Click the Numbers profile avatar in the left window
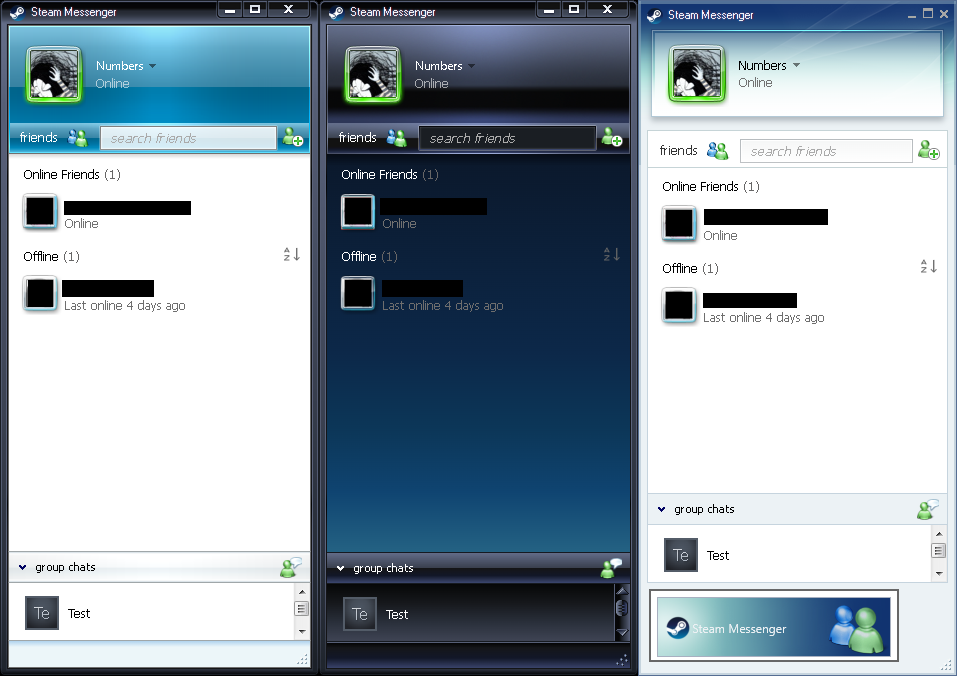 point(54,74)
